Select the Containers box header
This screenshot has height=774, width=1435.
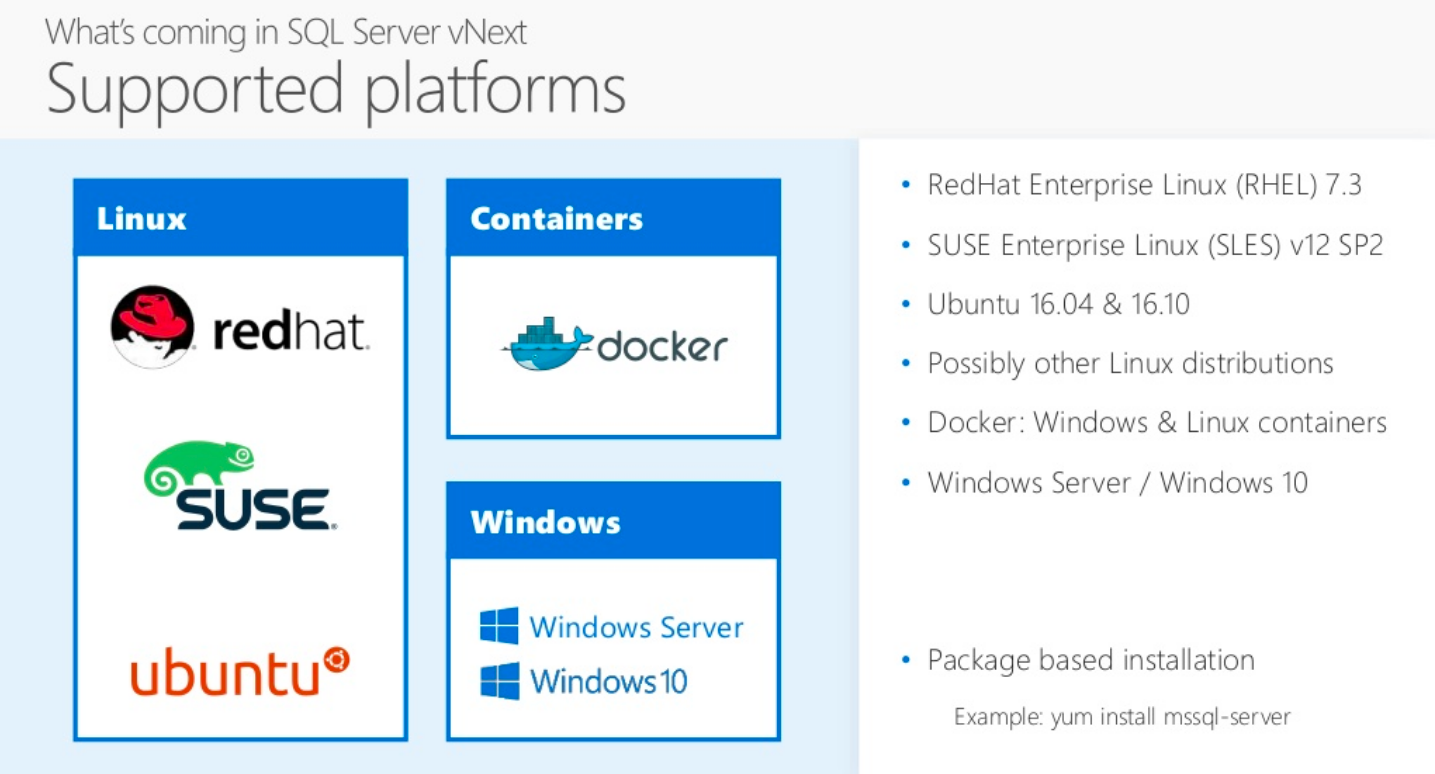tap(613, 218)
